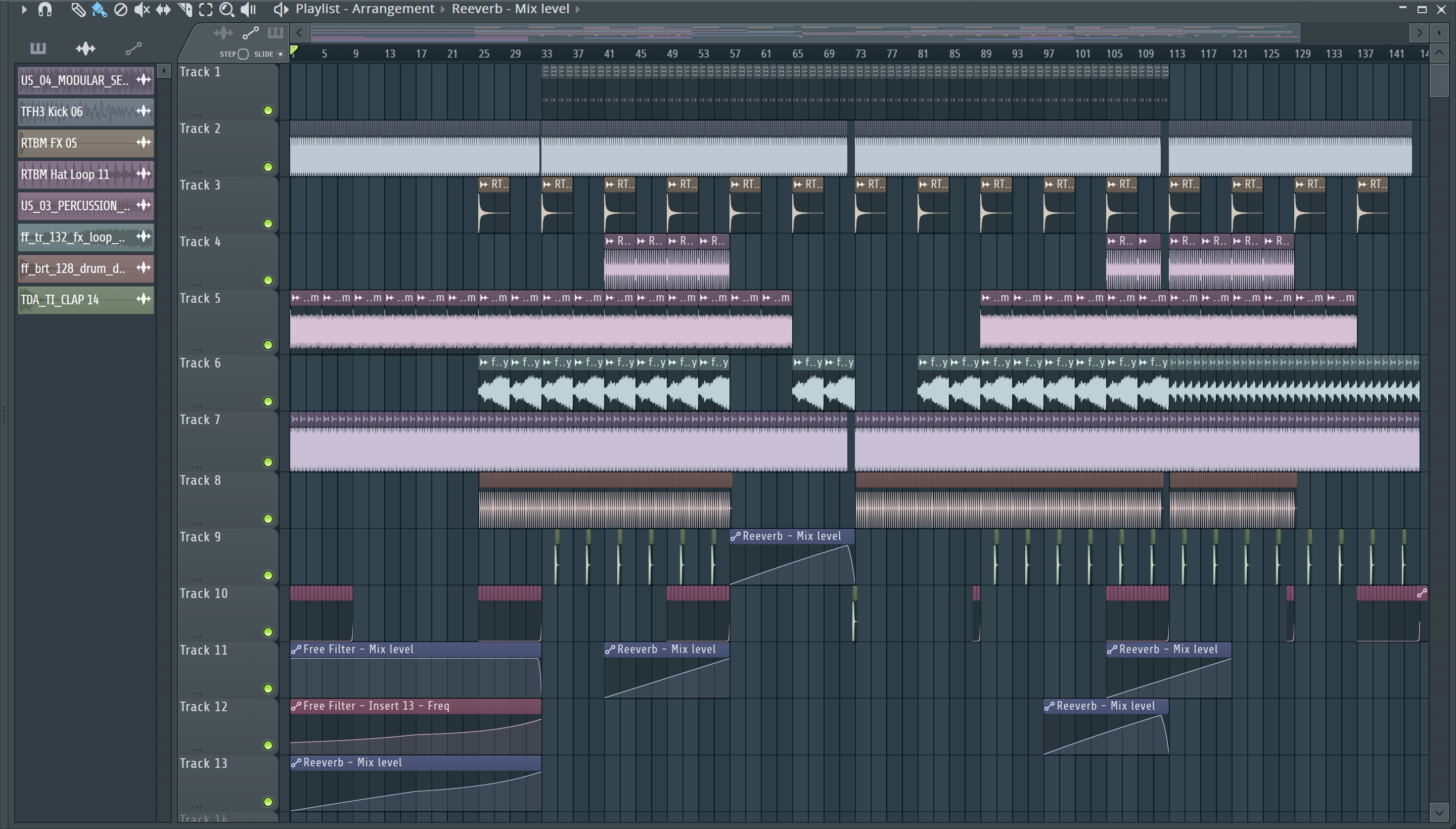Click the vertical scrollbar handle
The image size is (1456, 829).
[x=1439, y=80]
